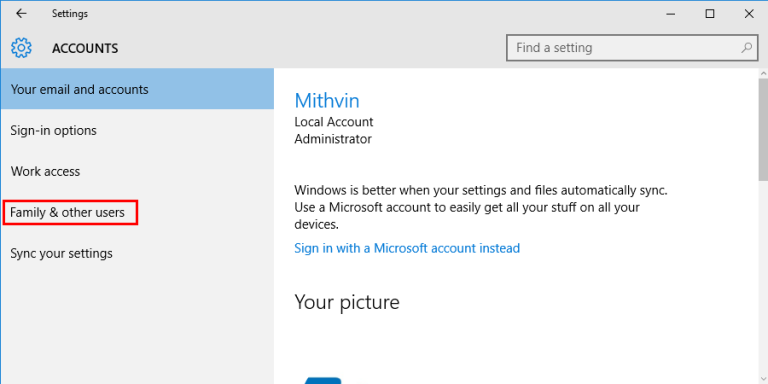Minimize the Settings window
This screenshot has height=384, width=768.
pyautogui.click(x=671, y=14)
